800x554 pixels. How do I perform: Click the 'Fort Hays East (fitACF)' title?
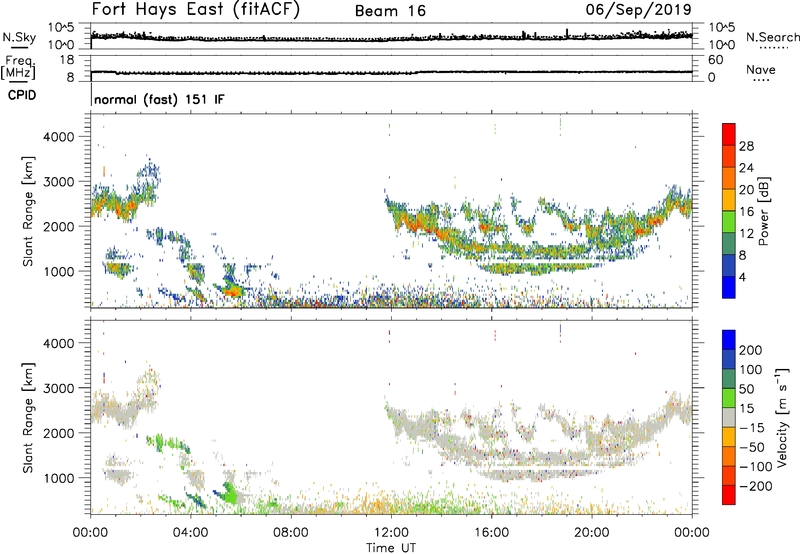[195, 10]
